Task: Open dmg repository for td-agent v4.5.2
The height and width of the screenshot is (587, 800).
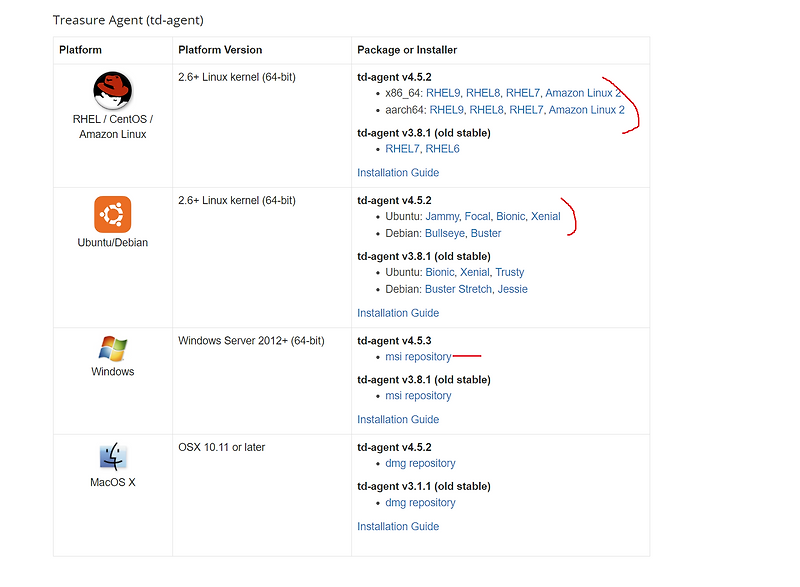Action: pos(420,463)
